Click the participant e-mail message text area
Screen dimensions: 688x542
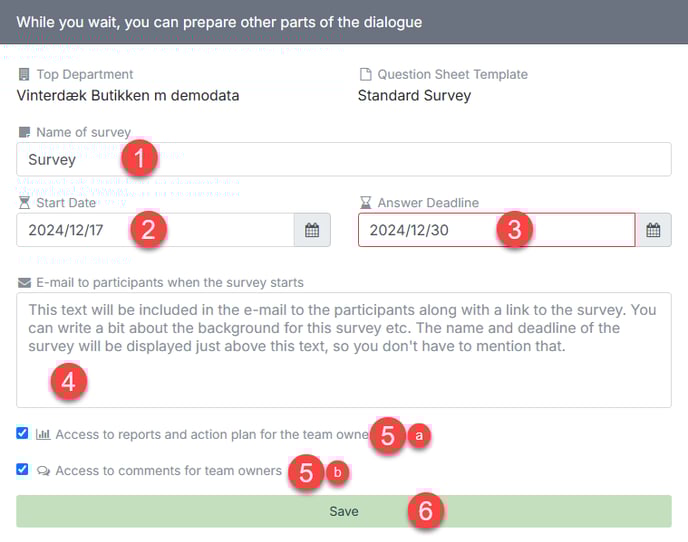(344, 350)
